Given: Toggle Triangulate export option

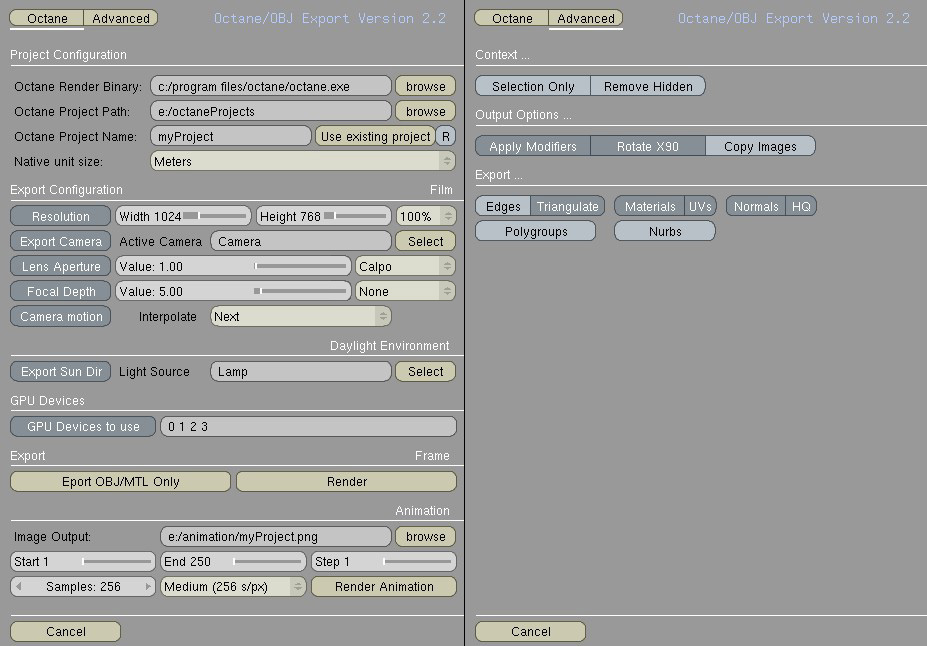Looking at the screenshot, I should pos(568,206).
